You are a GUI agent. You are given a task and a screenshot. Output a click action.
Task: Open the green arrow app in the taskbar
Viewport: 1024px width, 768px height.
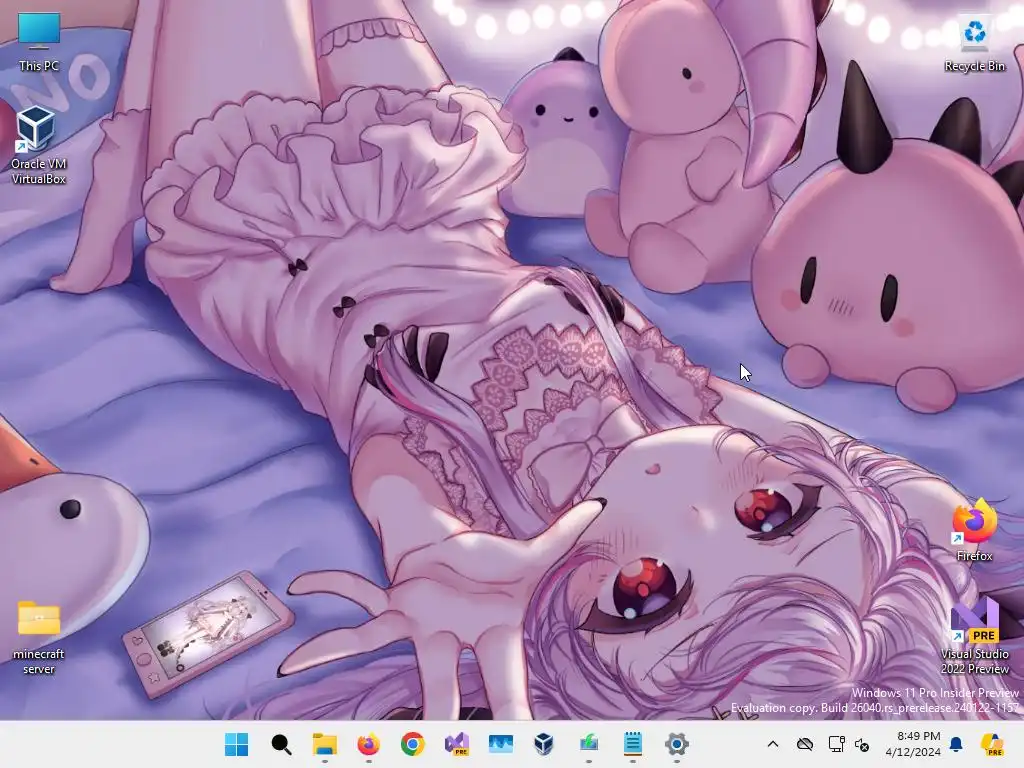point(589,744)
